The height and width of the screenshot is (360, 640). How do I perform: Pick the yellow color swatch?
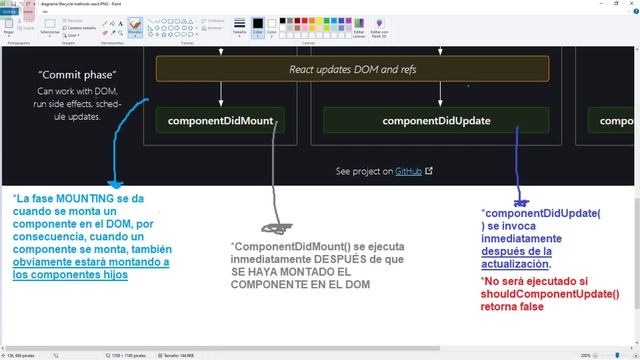pyautogui.click(x=319, y=21)
